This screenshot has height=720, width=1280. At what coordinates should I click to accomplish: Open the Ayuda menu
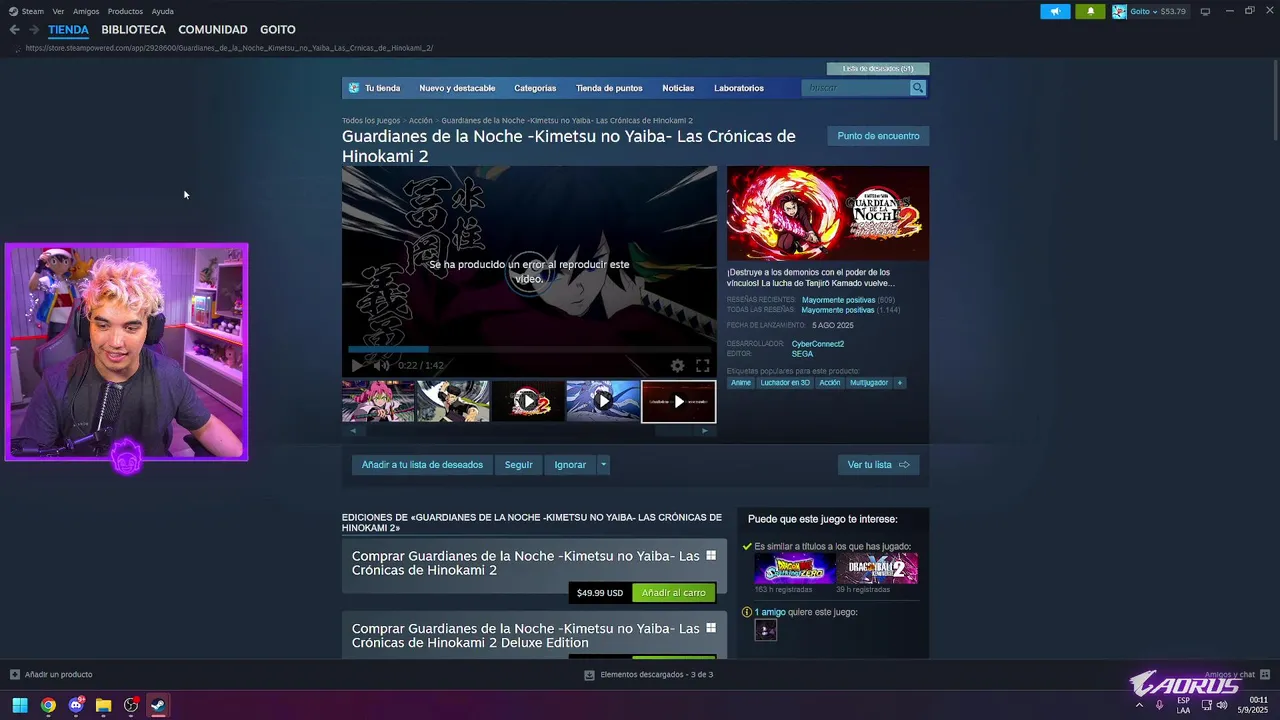162,11
